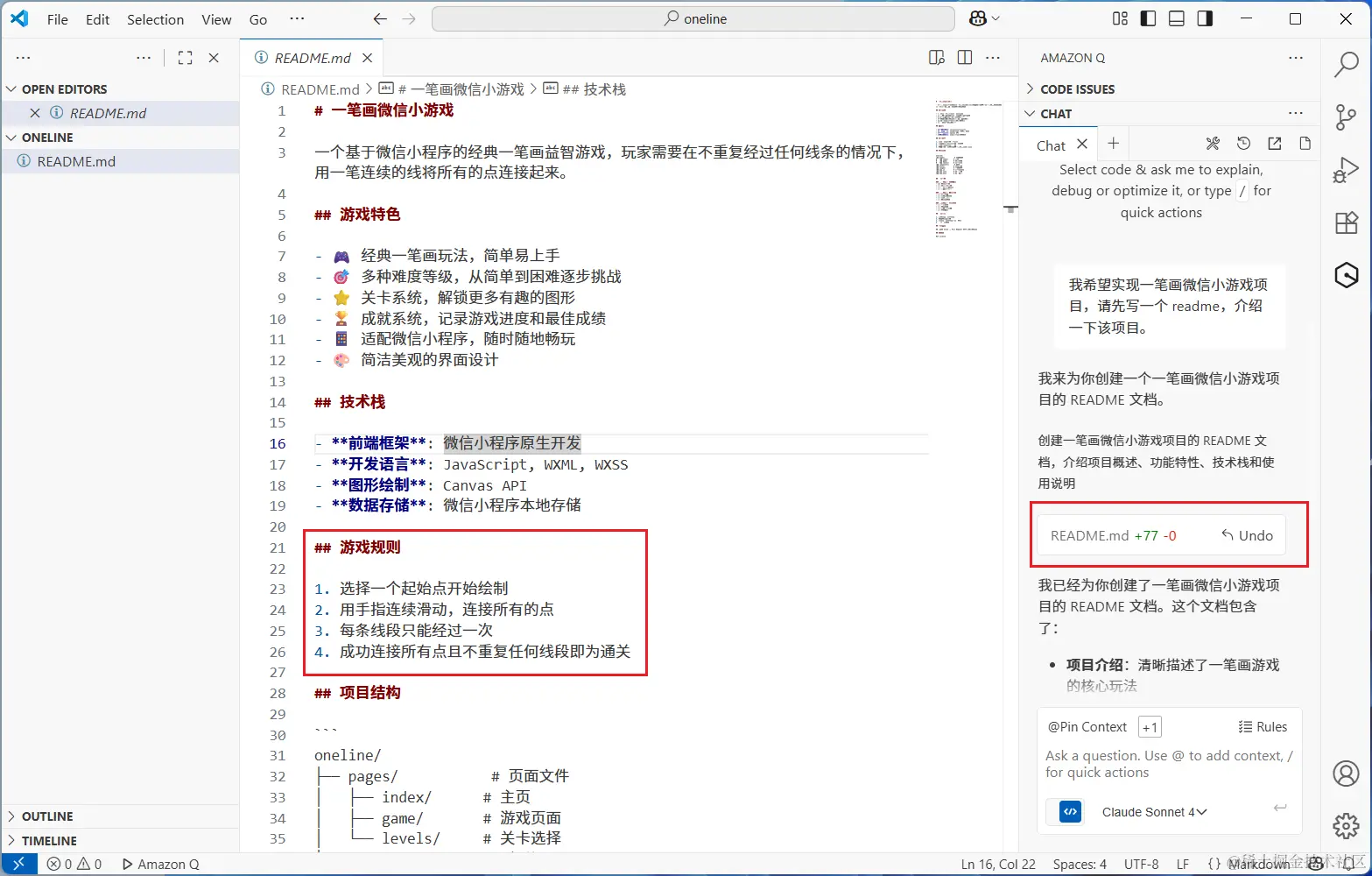Click the Rules button in chat
Image resolution: width=1372 pixels, height=876 pixels.
point(1263,727)
